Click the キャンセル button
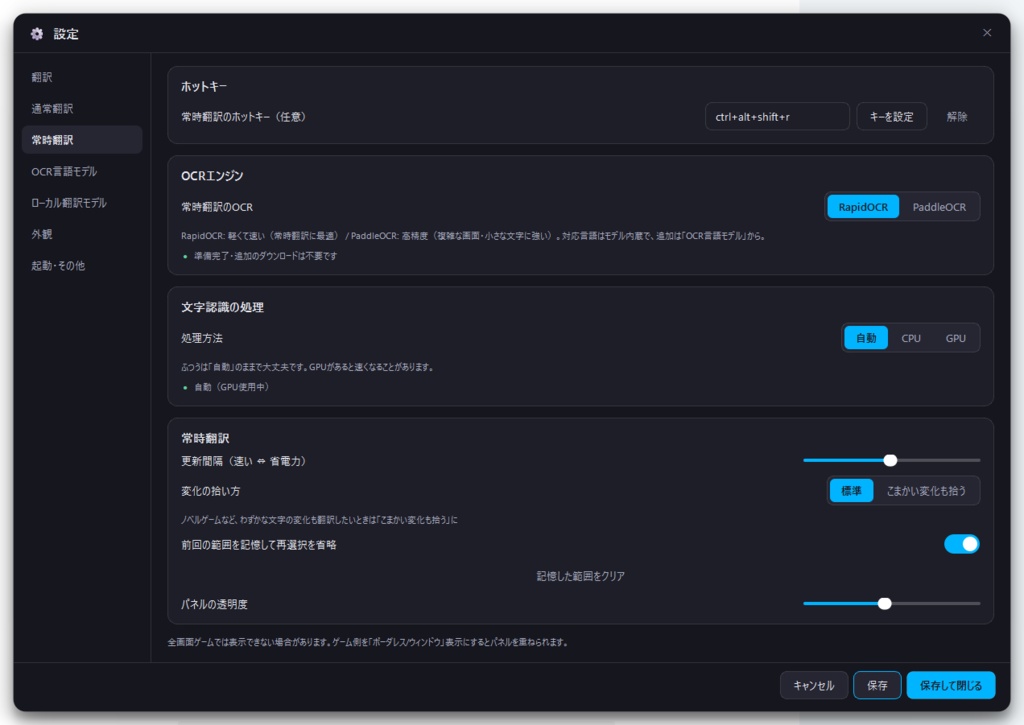Image resolution: width=1024 pixels, height=725 pixels. click(814, 685)
